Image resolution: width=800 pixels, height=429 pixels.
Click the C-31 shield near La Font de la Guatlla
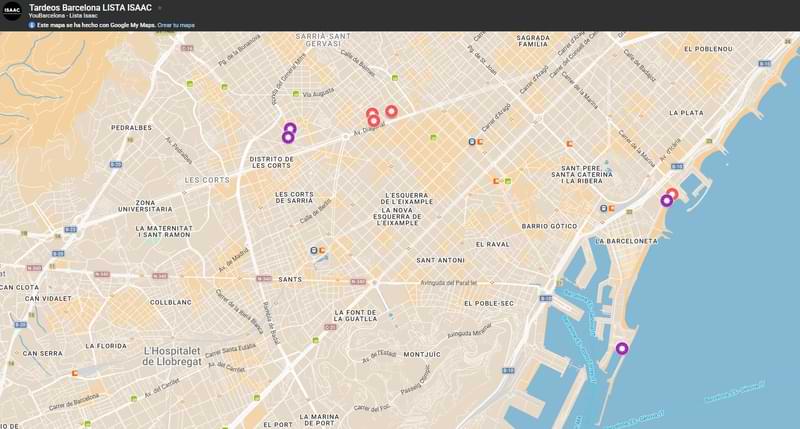331,327
